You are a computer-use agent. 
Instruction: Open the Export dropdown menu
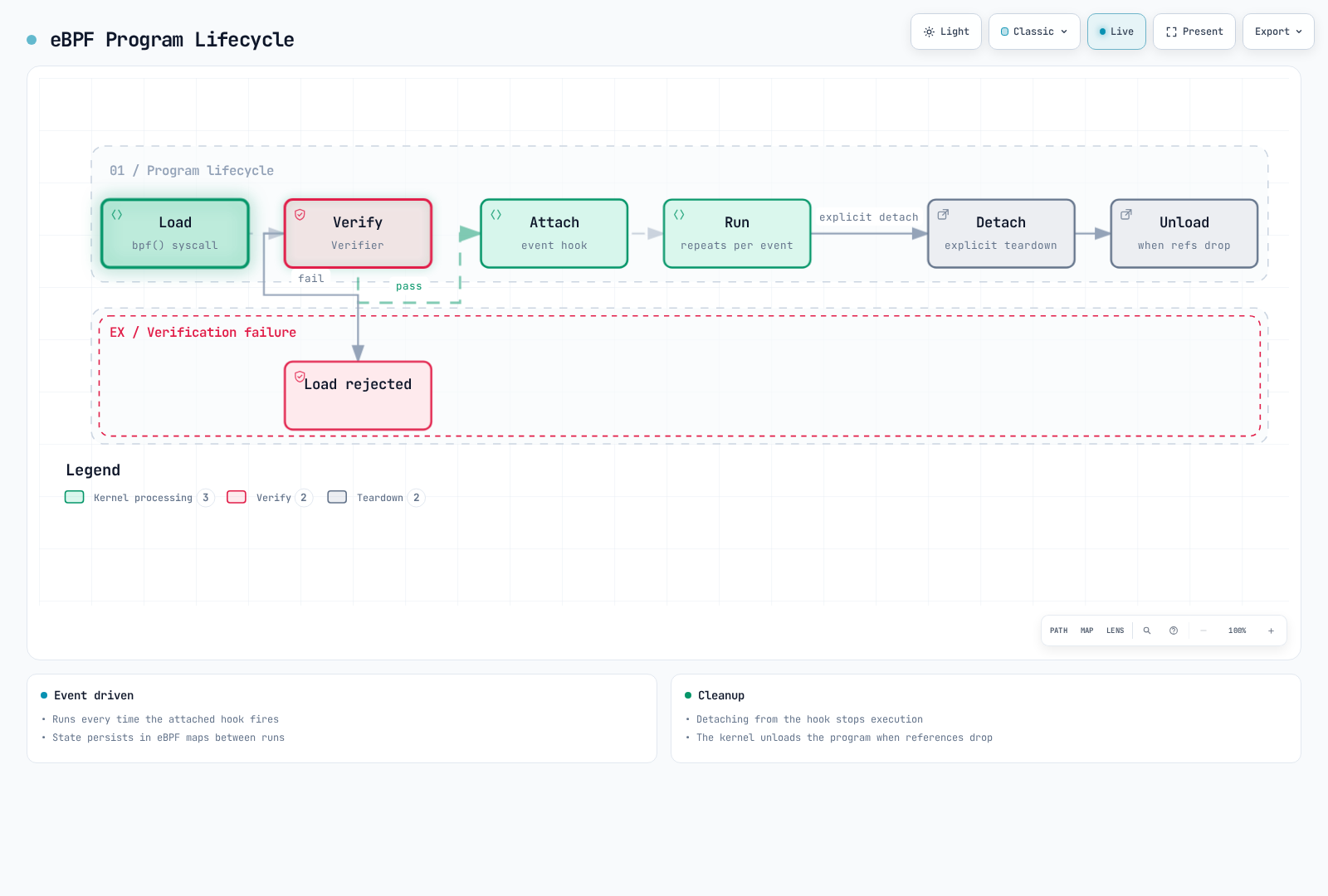pos(1278,32)
